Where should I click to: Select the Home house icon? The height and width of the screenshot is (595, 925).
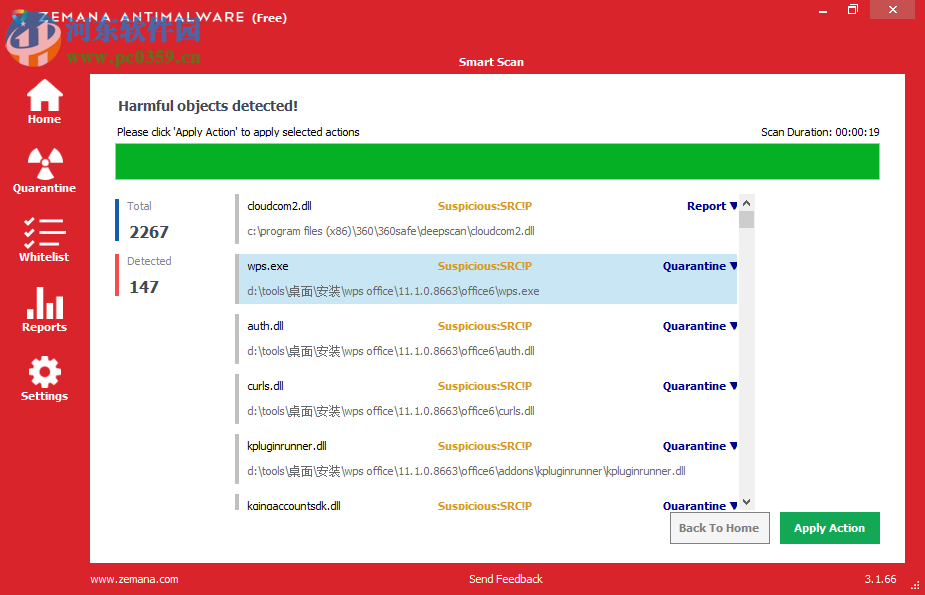[43, 95]
